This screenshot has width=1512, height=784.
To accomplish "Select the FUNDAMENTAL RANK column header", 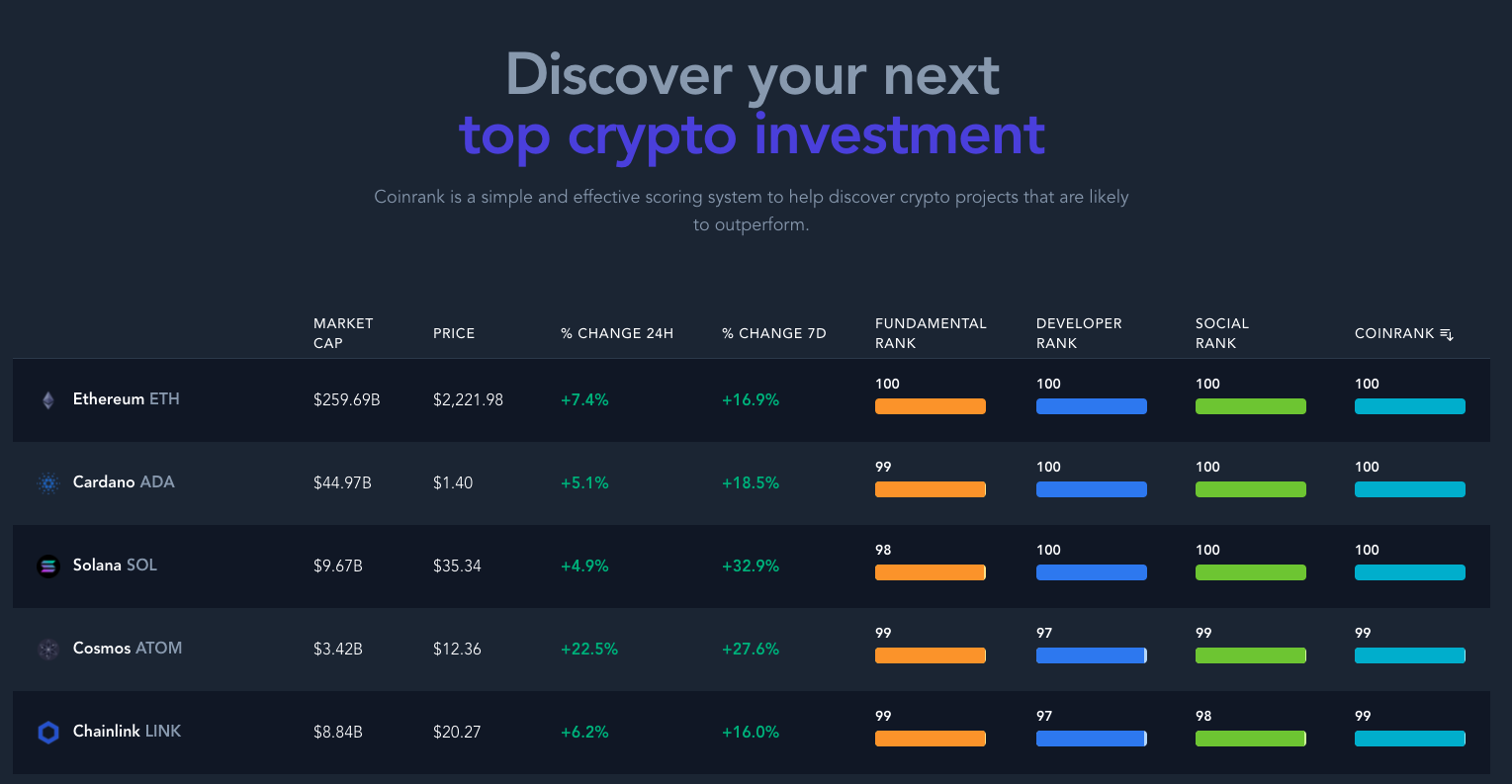I will click(931, 333).
